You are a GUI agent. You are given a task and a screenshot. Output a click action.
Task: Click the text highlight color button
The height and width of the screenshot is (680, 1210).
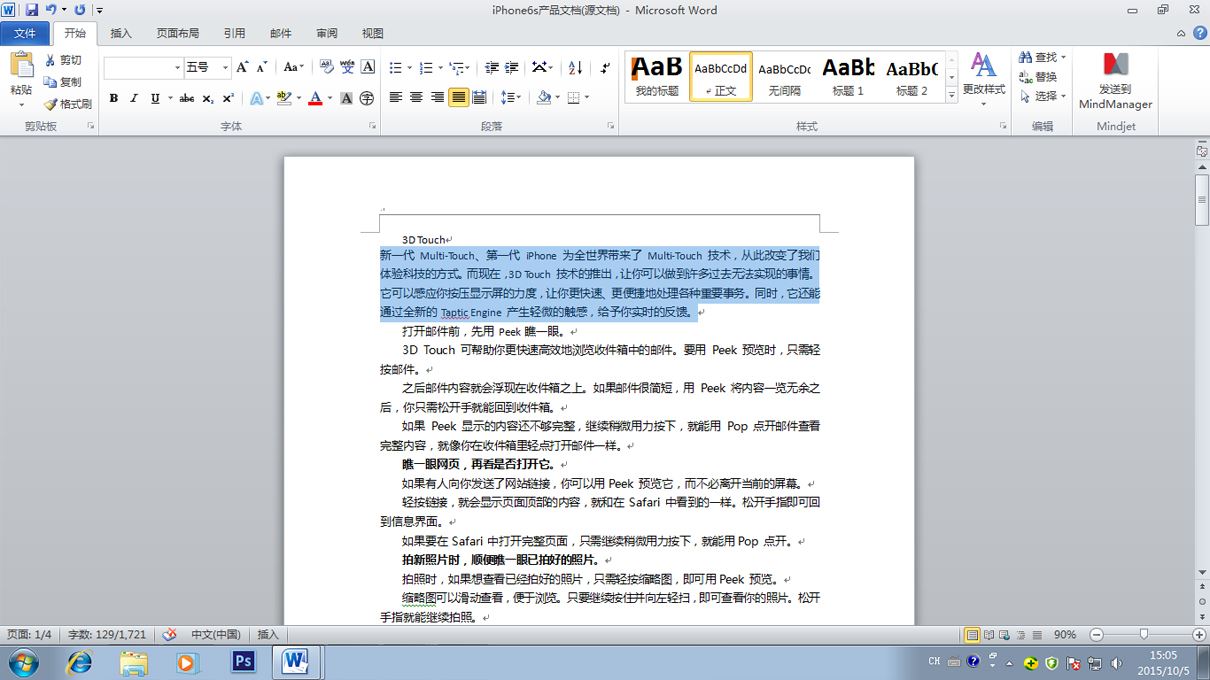(284, 98)
